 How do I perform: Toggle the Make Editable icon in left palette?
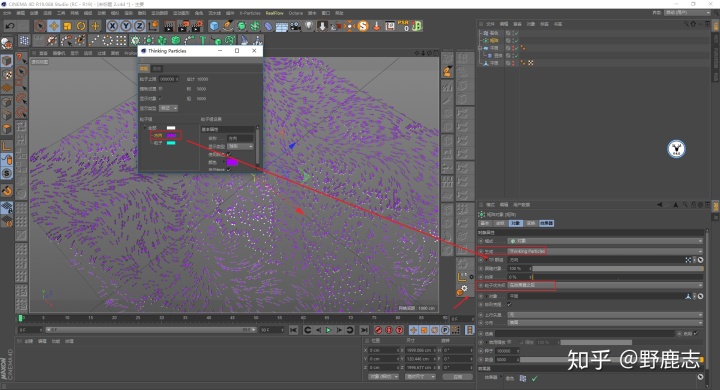pos(7,44)
